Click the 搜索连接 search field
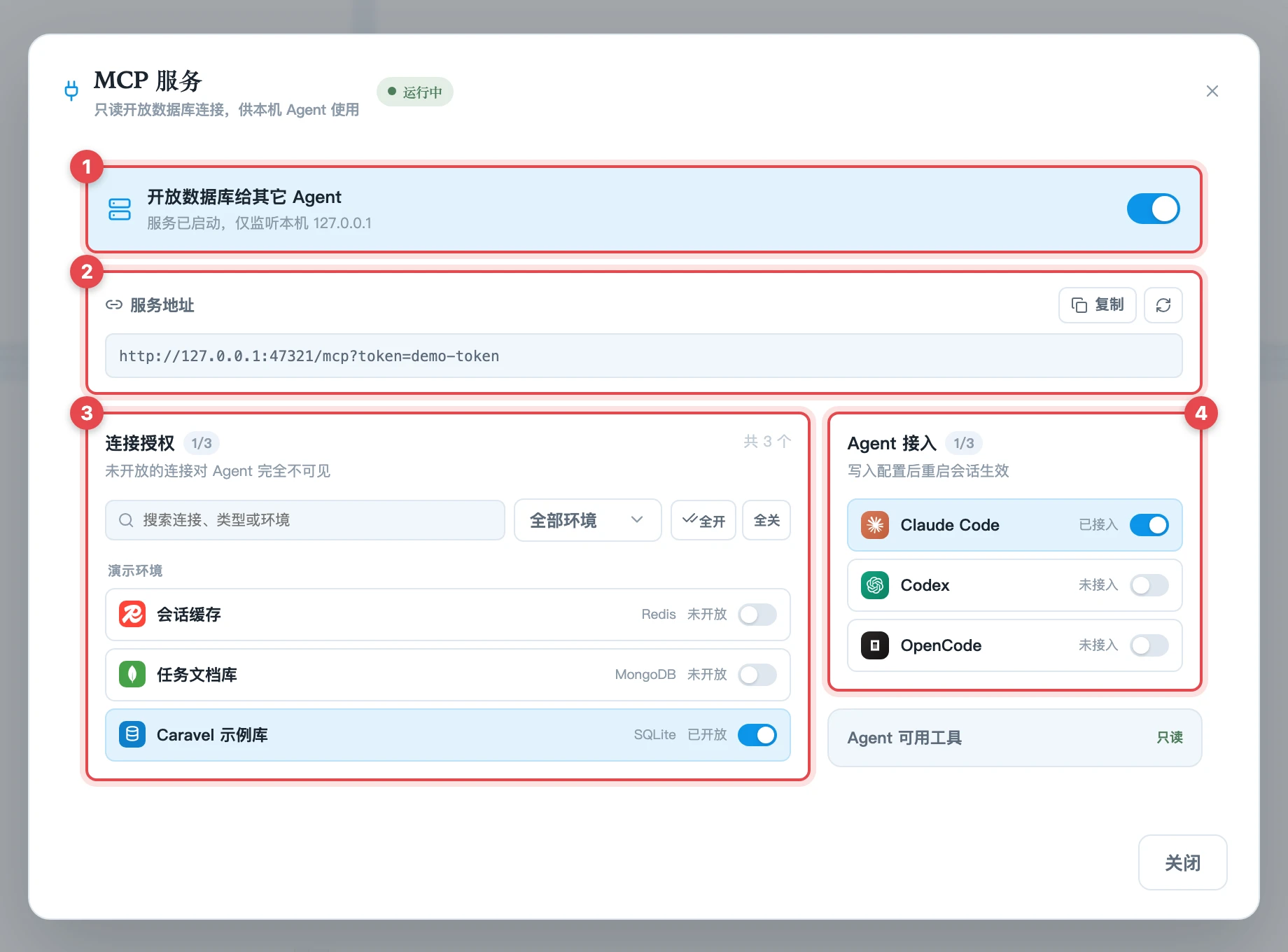Image resolution: width=1288 pixels, height=952 pixels. (x=305, y=520)
